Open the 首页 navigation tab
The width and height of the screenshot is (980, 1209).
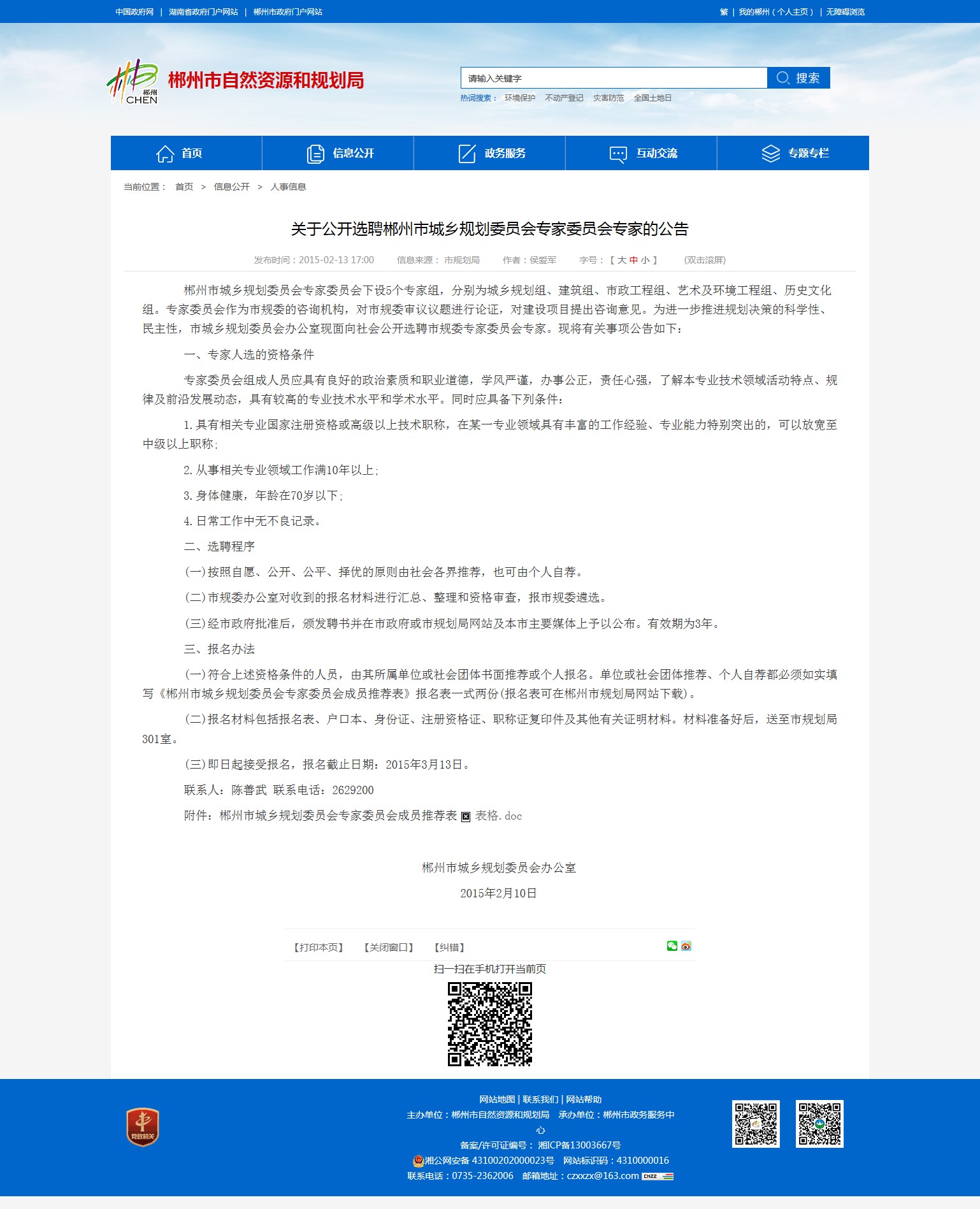point(186,153)
